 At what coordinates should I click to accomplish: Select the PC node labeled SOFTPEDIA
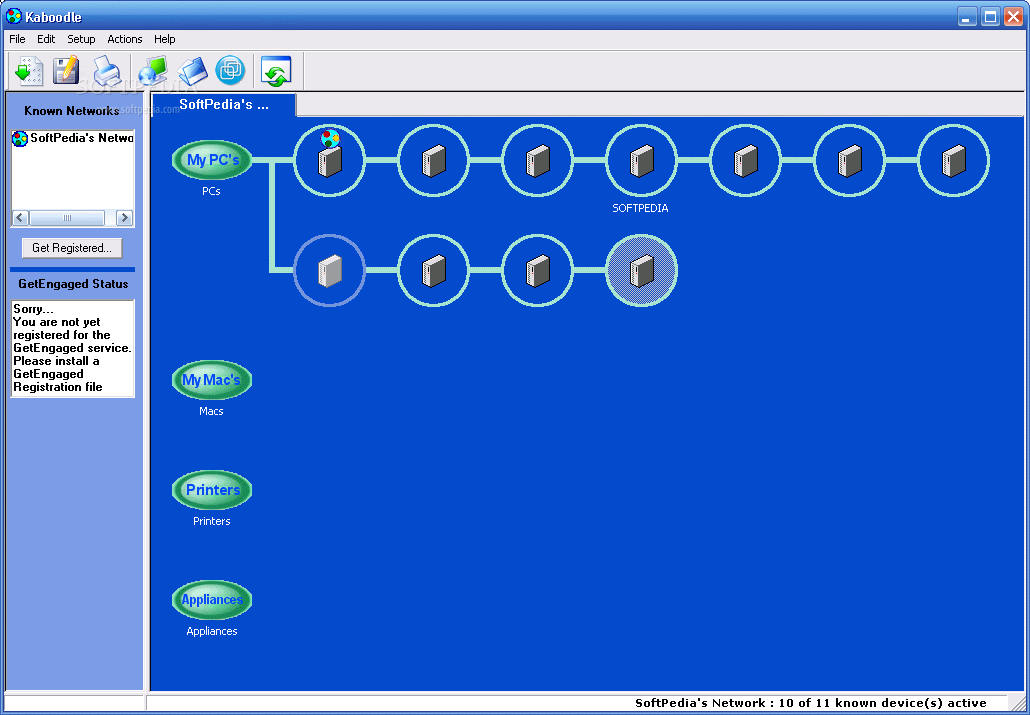click(x=641, y=160)
